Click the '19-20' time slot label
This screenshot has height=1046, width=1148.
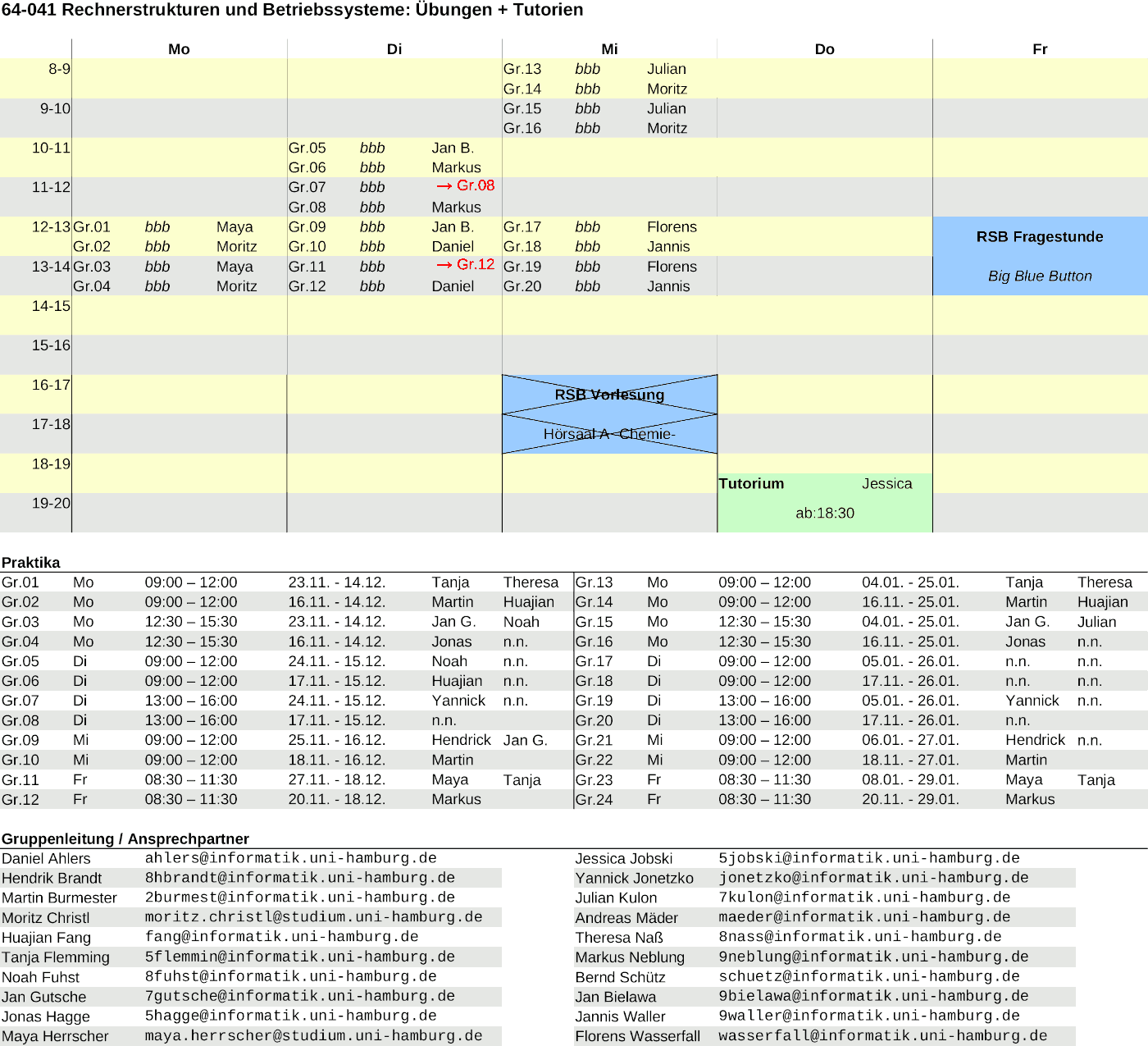(51, 503)
